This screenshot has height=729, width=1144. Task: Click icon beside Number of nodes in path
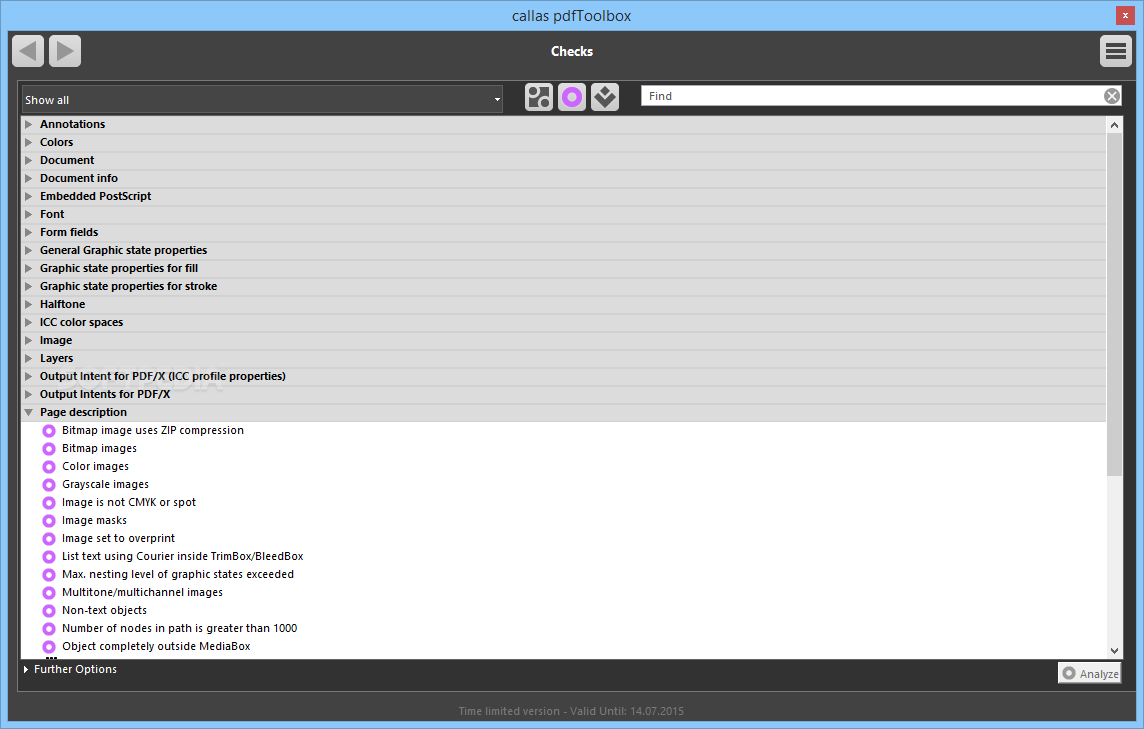[49, 629]
